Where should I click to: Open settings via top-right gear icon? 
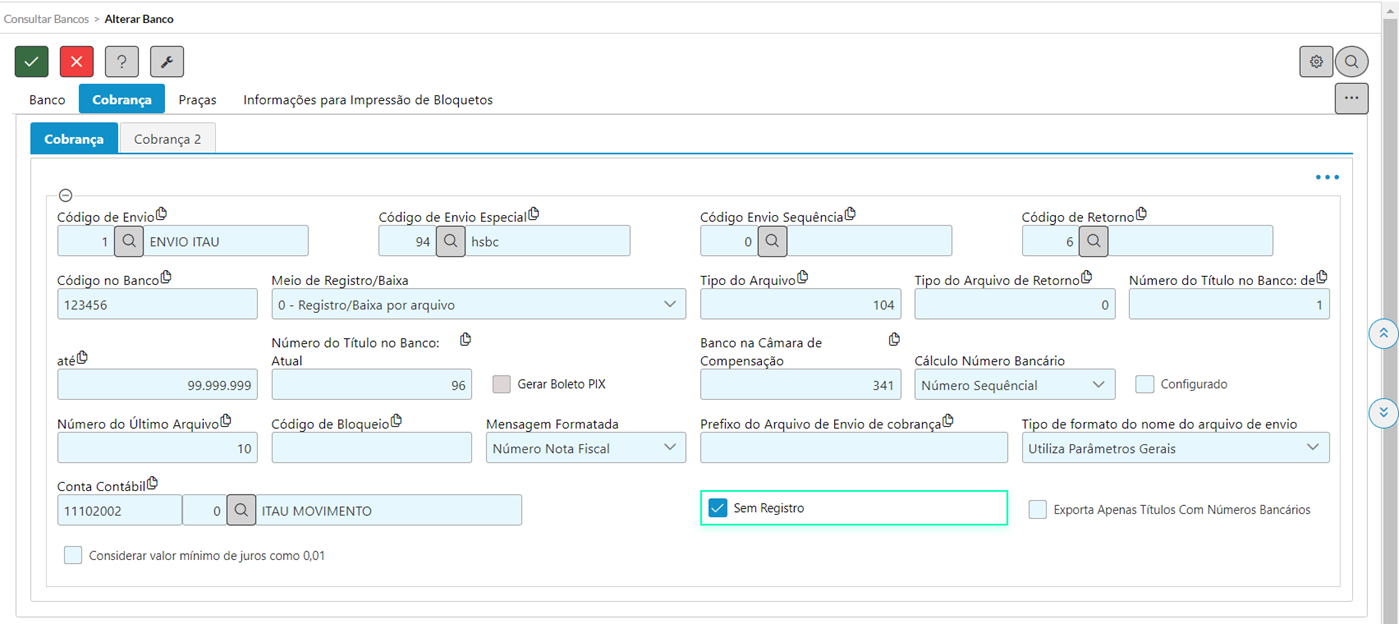(x=1316, y=62)
